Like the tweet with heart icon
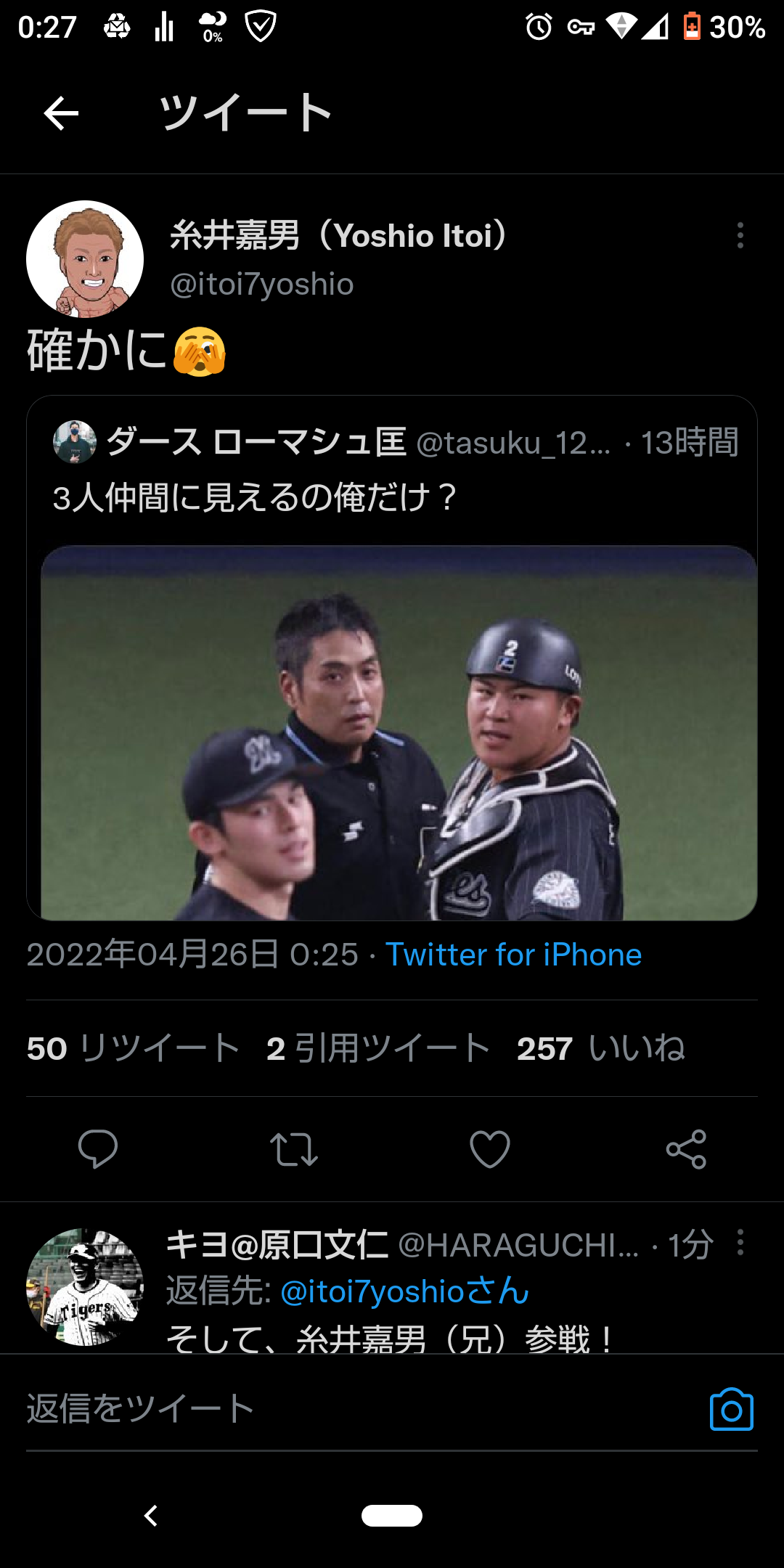 tap(490, 1149)
